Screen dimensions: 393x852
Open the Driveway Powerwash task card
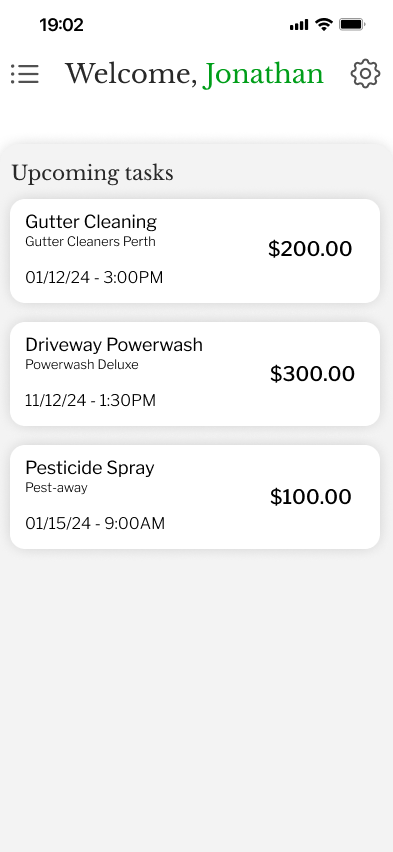[195, 374]
